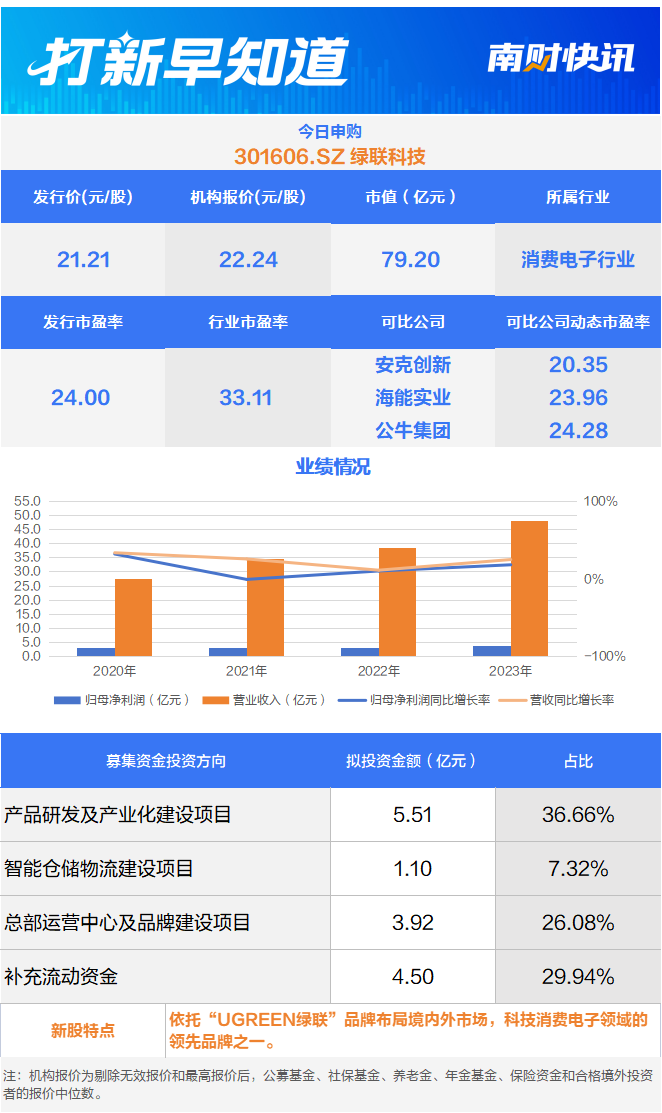Click the 消费电子行业 industry value
662x1113 pixels.
pyautogui.click(x=578, y=260)
